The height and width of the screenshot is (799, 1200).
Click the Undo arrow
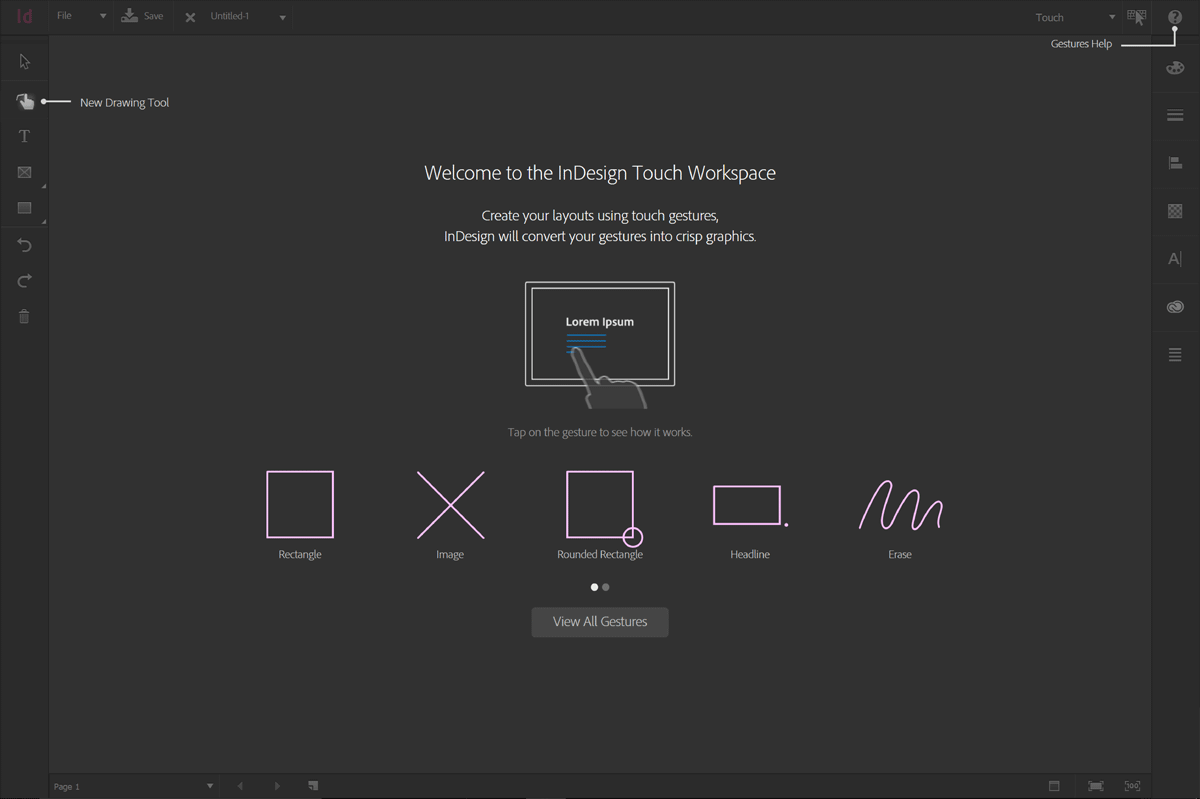(x=24, y=245)
